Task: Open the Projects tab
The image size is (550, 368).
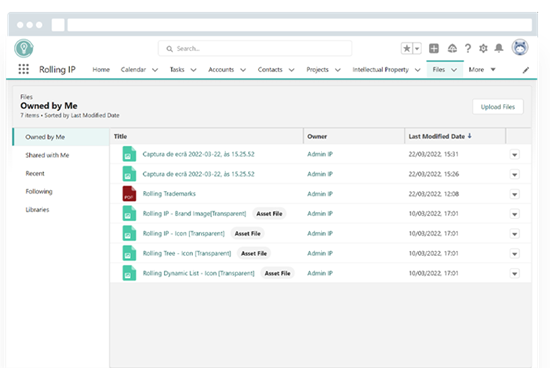Action: [317, 69]
